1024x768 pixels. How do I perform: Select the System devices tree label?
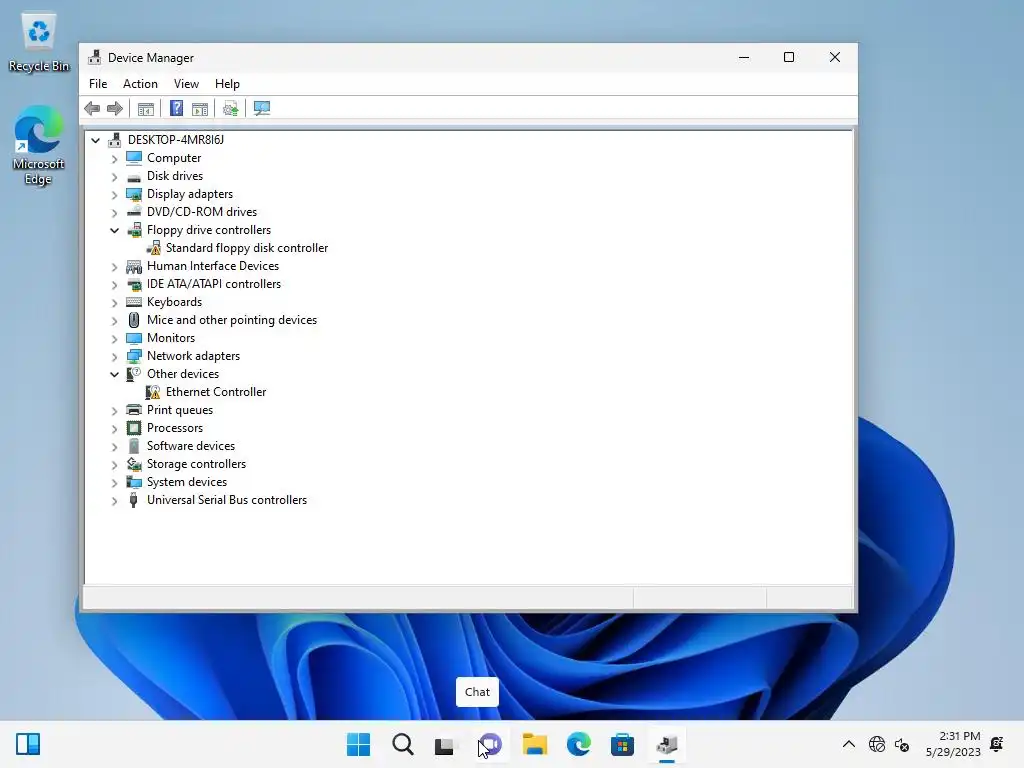(x=187, y=482)
